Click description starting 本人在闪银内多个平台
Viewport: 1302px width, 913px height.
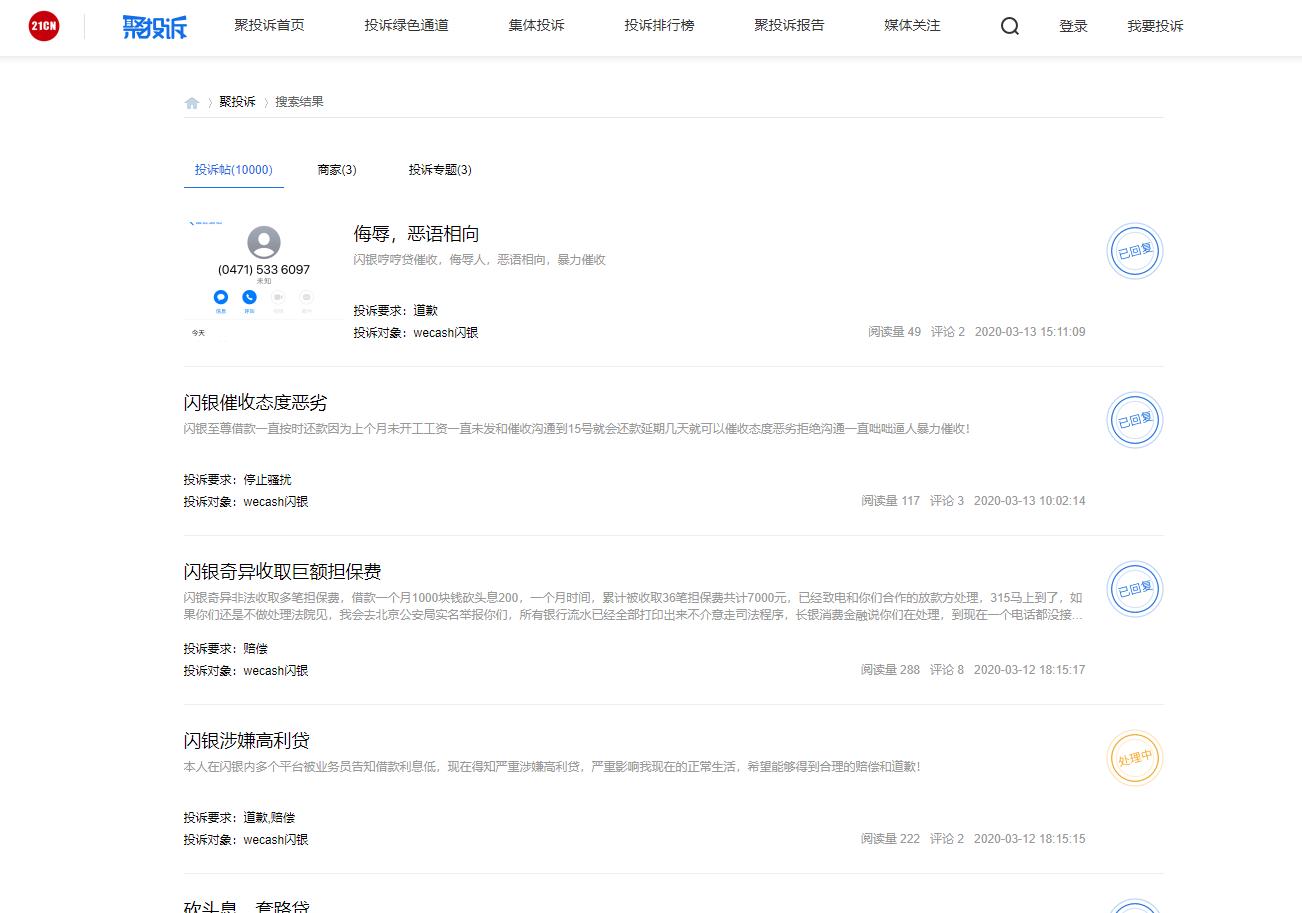coord(552,767)
